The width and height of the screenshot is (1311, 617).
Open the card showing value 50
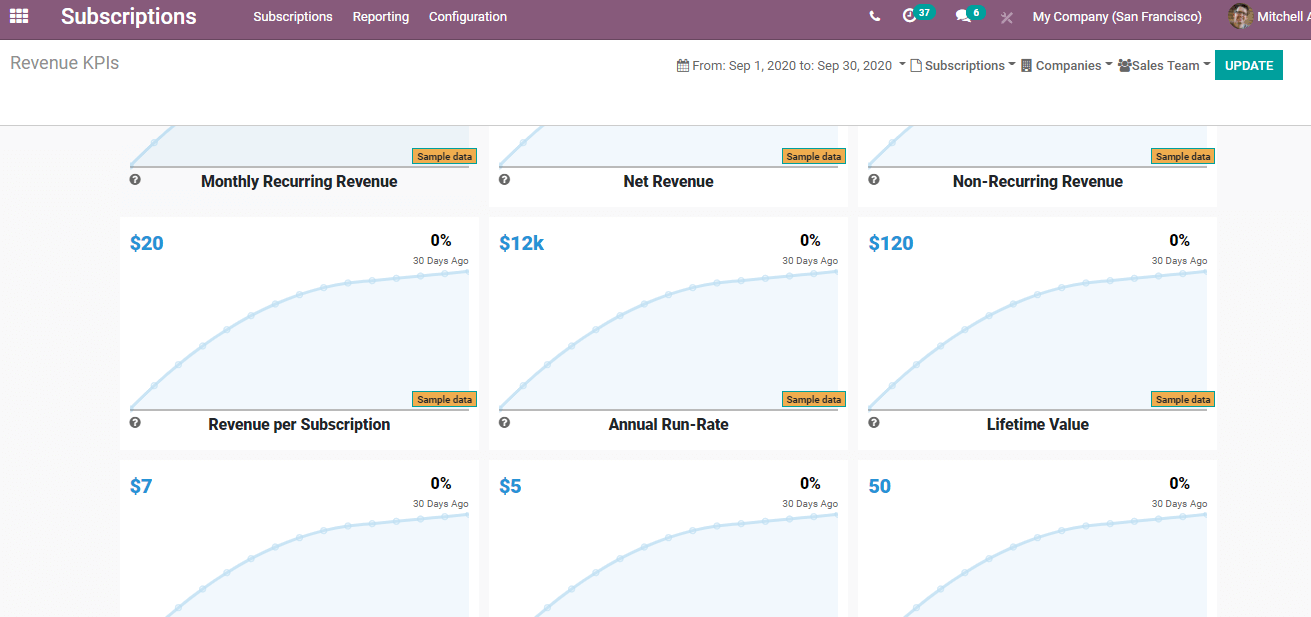point(1037,538)
